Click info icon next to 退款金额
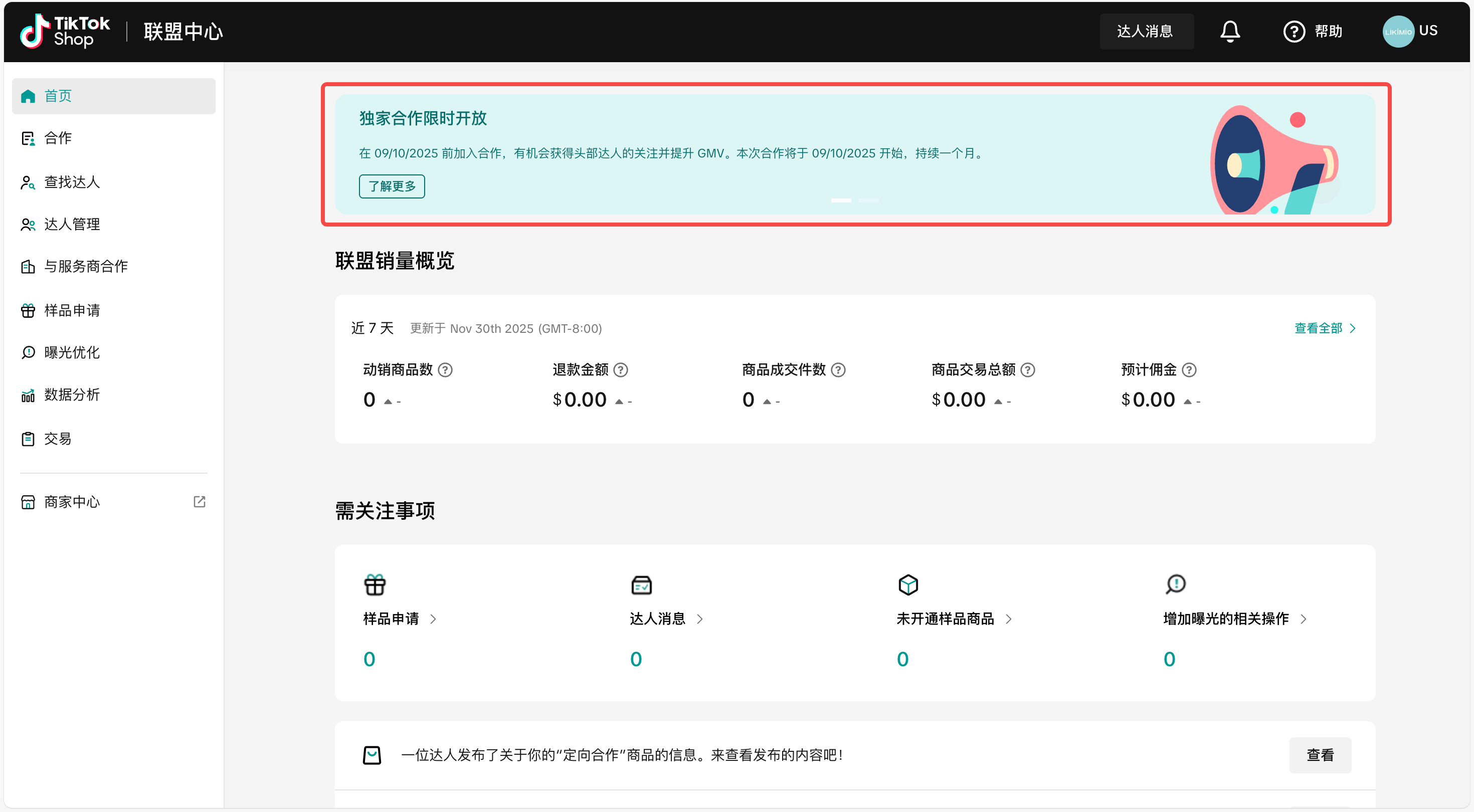The image size is (1474, 812). (620, 370)
